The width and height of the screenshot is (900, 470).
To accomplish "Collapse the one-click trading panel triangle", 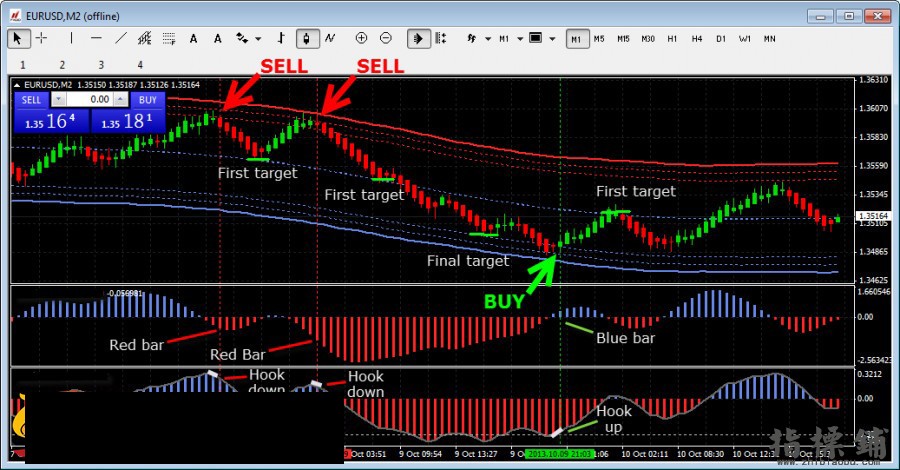I will pos(17,85).
